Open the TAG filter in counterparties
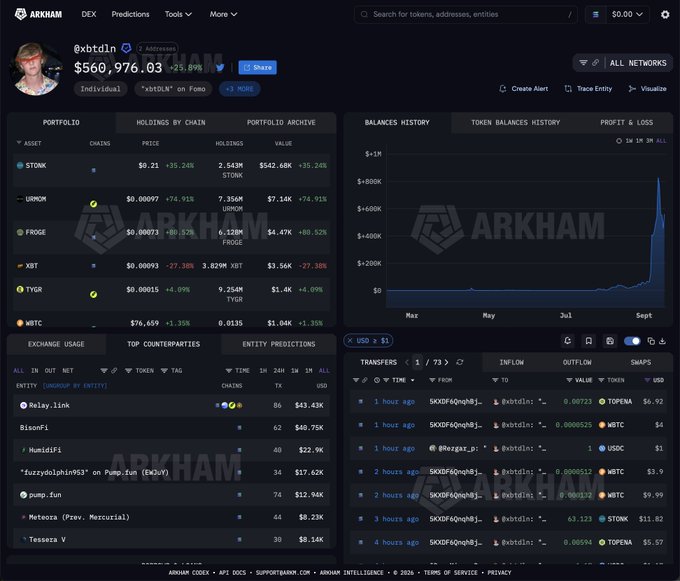Image resolution: width=680 pixels, height=581 pixels. click(x=171, y=371)
